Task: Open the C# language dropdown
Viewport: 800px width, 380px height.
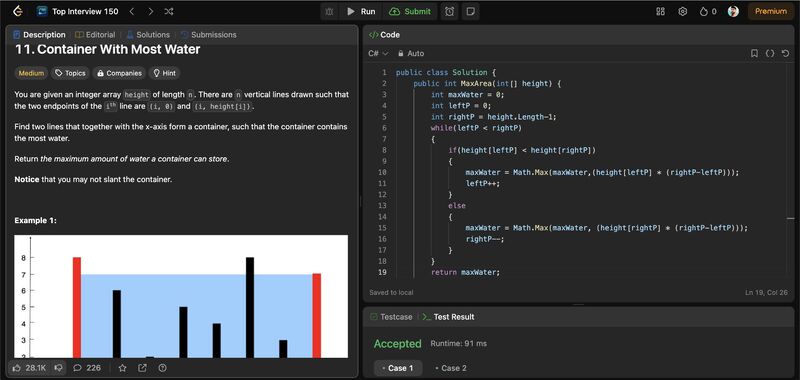Action: coord(378,53)
